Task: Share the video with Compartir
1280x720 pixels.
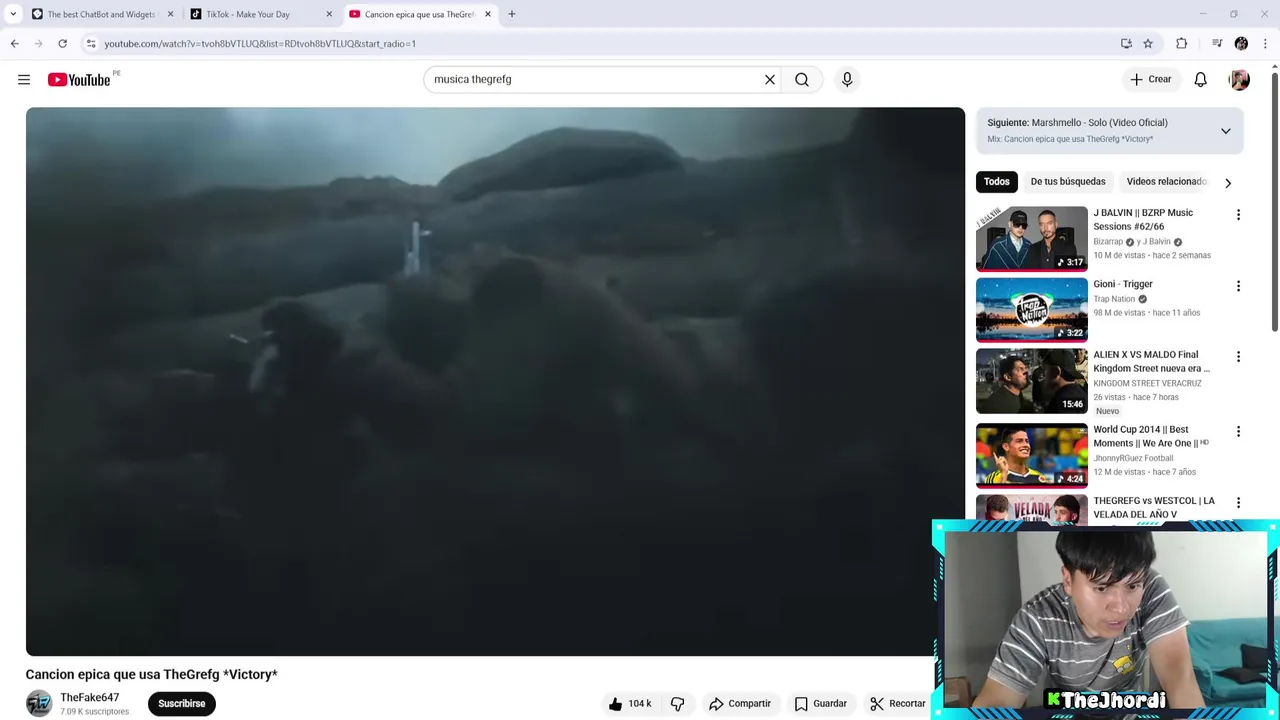Action: pyautogui.click(x=739, y=703)
